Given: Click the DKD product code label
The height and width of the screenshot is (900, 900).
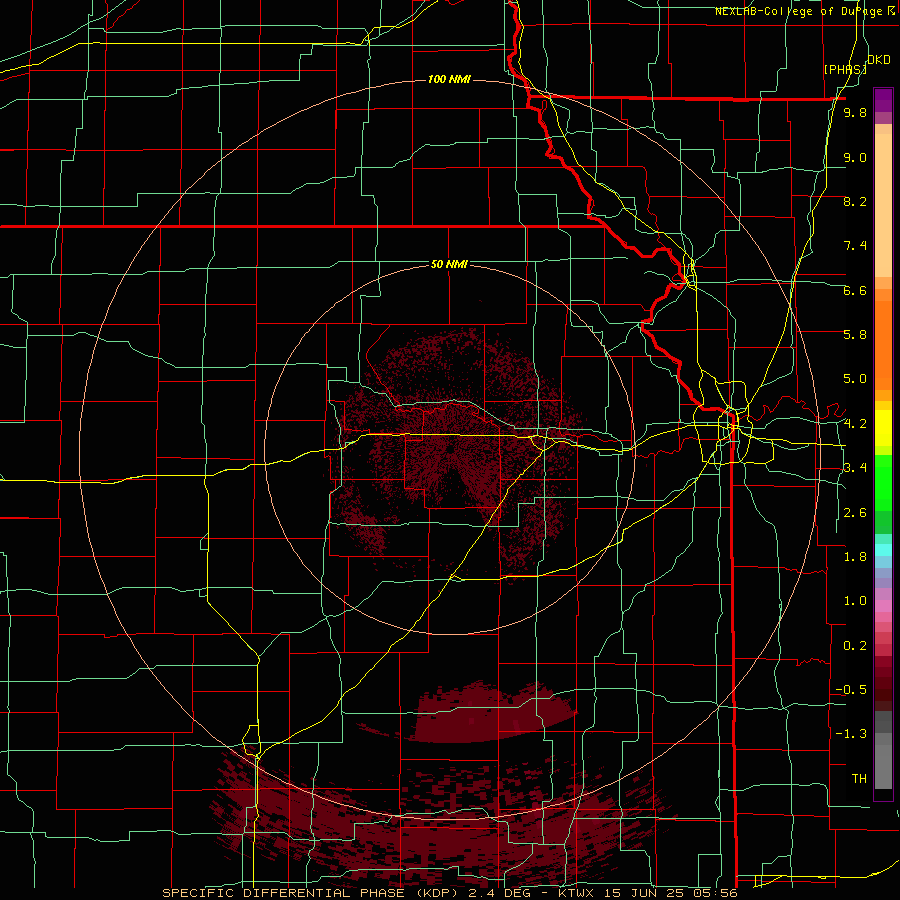Looking at the screenshot, I should [879, 60].
